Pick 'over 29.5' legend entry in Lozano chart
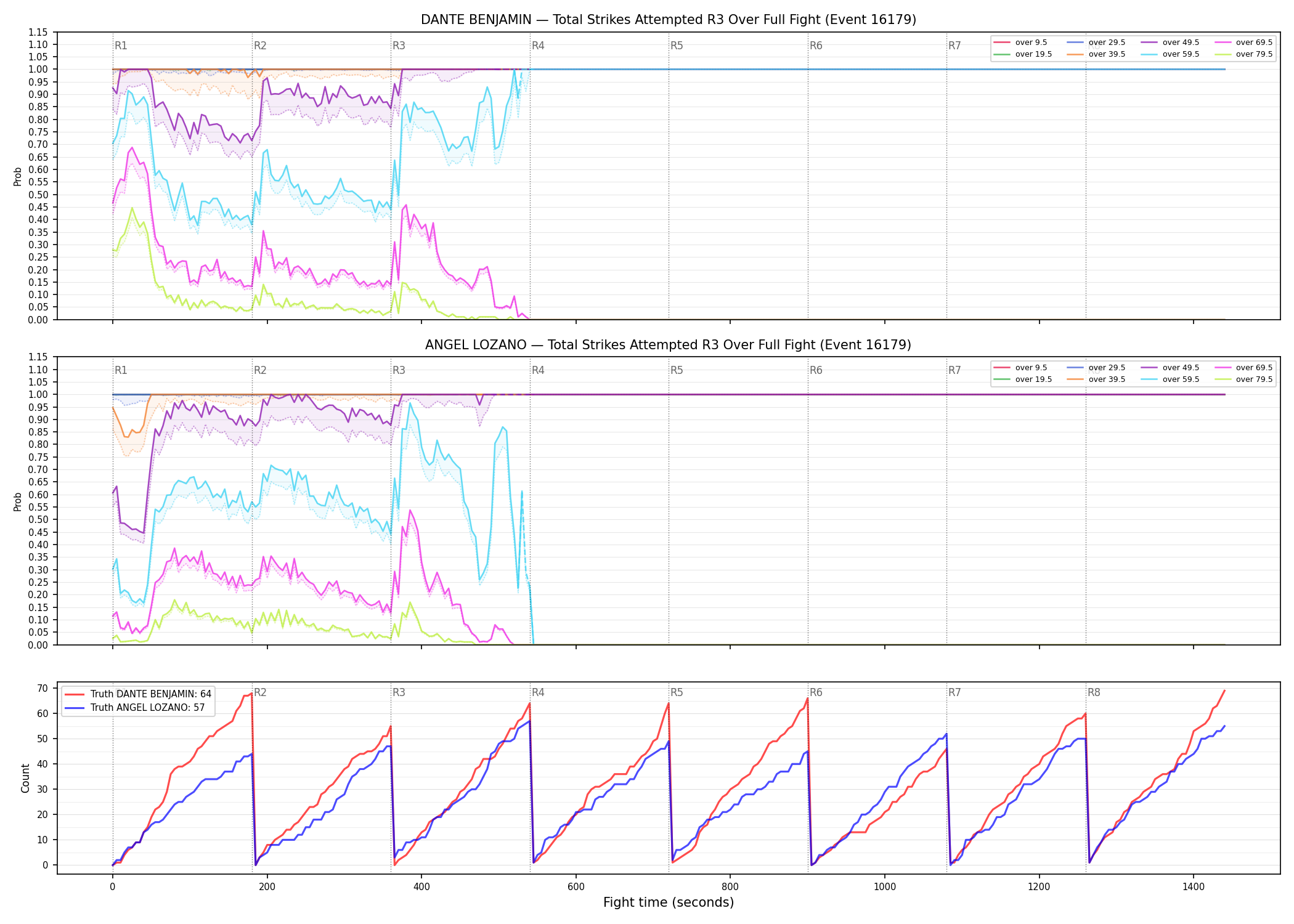The width and height of the screenshot is (1294, 924). click(1096, 368)
